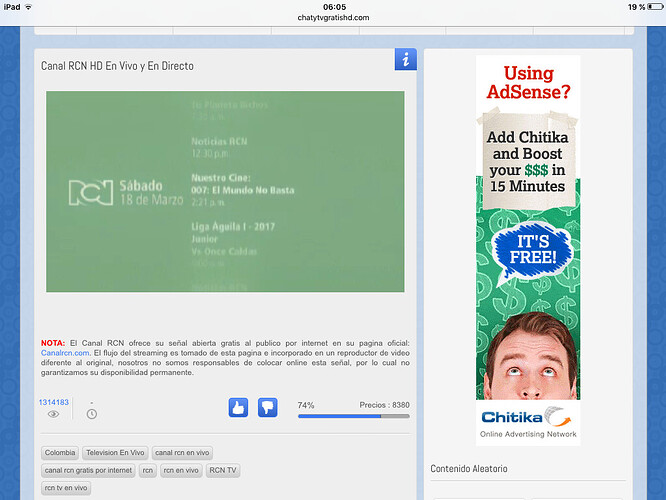Click the 74% rating text

coord(306,405)
